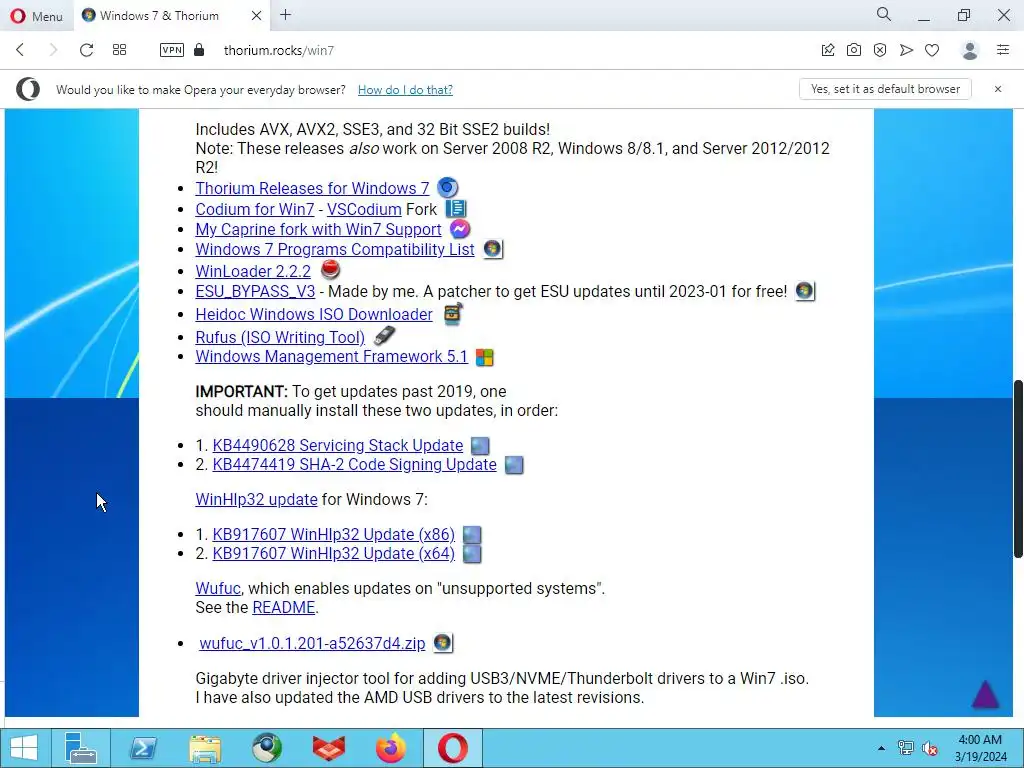The height and width of the screenshot is (768, 1024).
Task: Close the Windows 7 & Thorium tab
Action: point(257,16)
